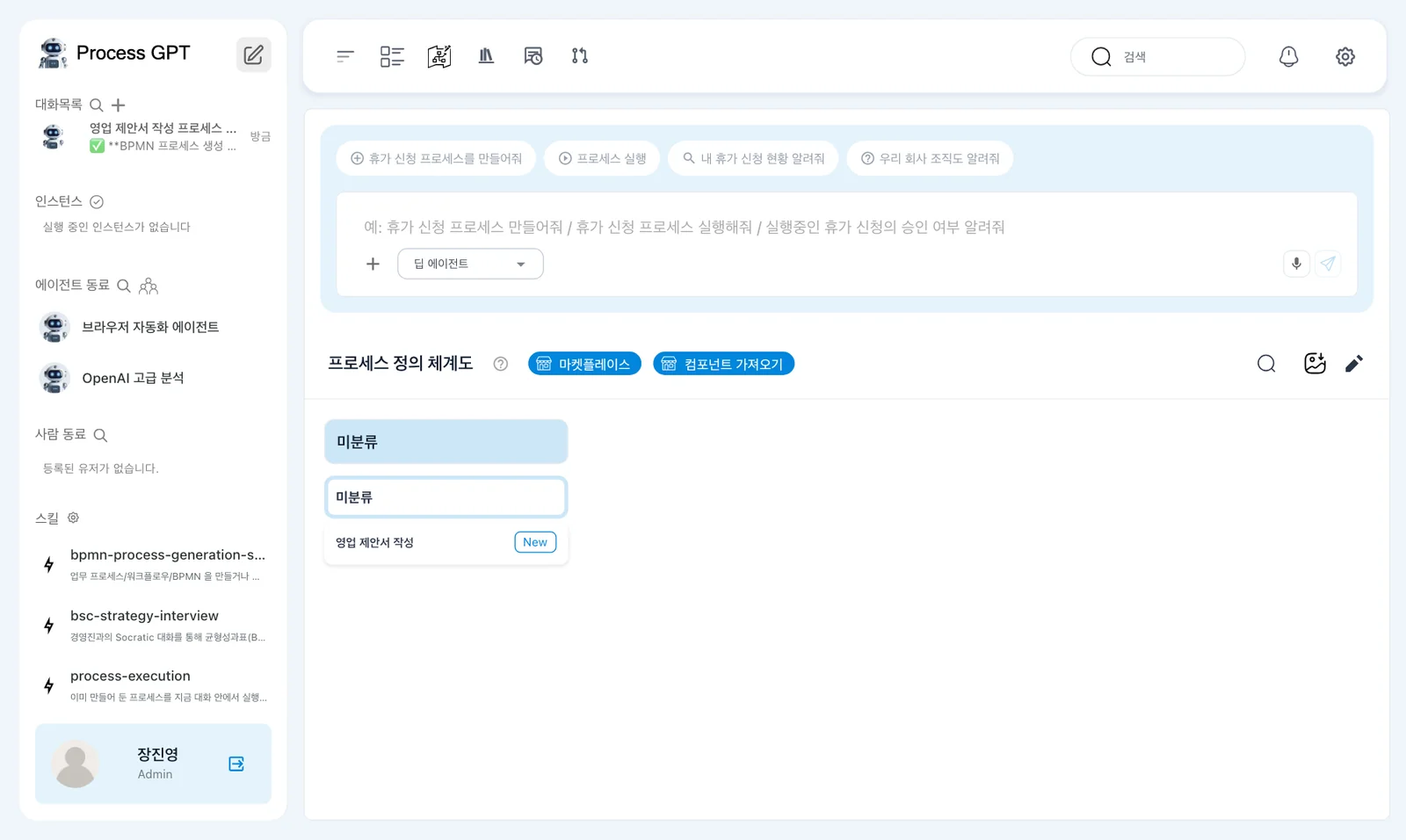
Task: Open the library books icon in toolbar
Action: click(x=486, y=56)
